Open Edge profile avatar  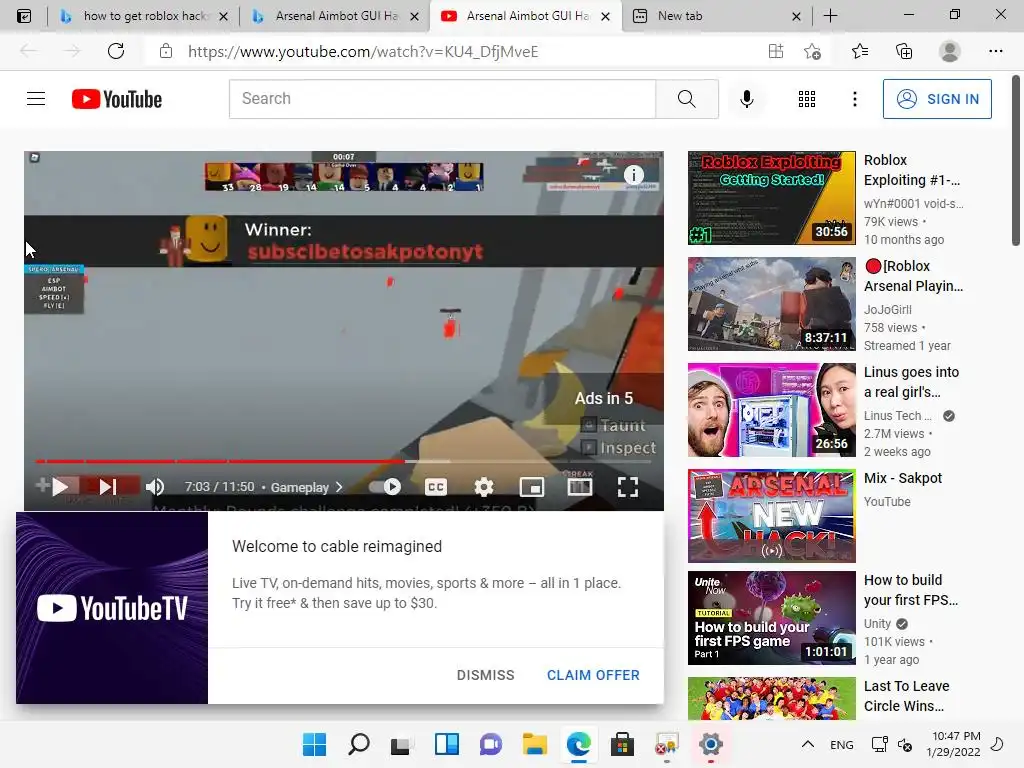tap(949, 51)
